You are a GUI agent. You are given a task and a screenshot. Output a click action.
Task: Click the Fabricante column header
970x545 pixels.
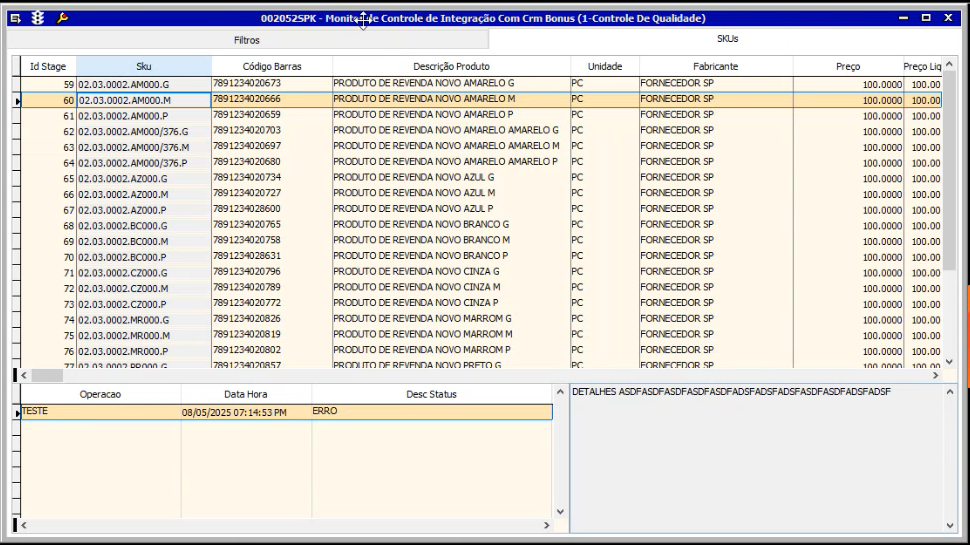[x=715, y=66]
